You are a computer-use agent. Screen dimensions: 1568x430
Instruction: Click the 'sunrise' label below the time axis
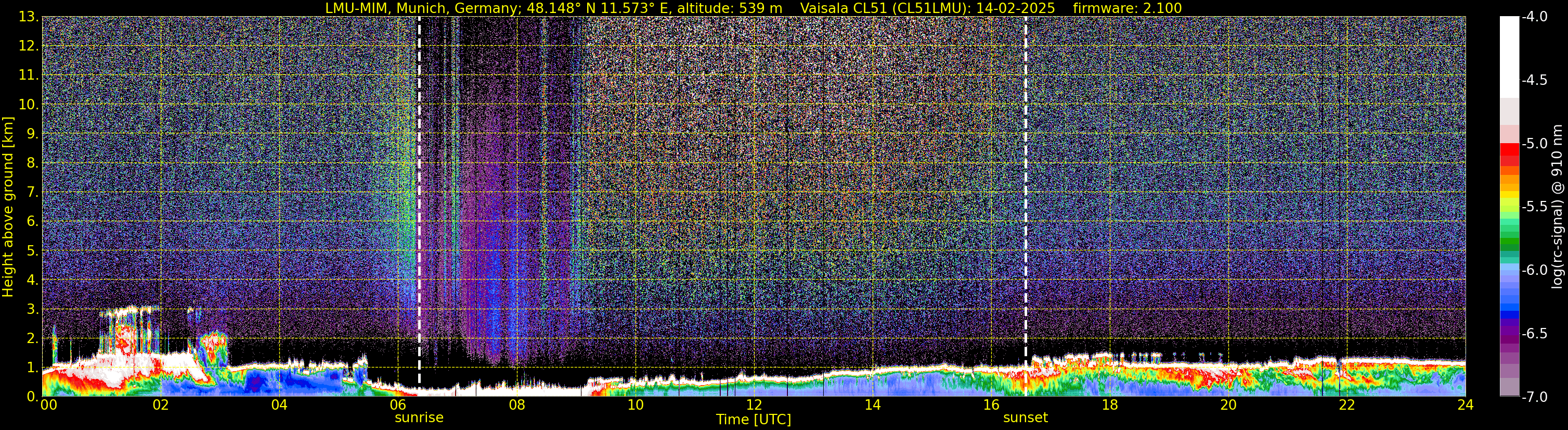click(419, 418)
